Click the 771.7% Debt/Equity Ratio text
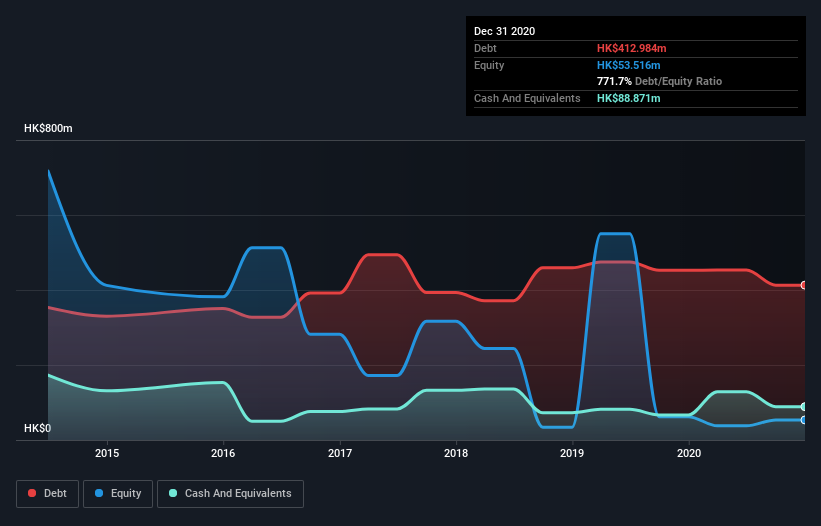821x526 pixels. coord(659,82)
